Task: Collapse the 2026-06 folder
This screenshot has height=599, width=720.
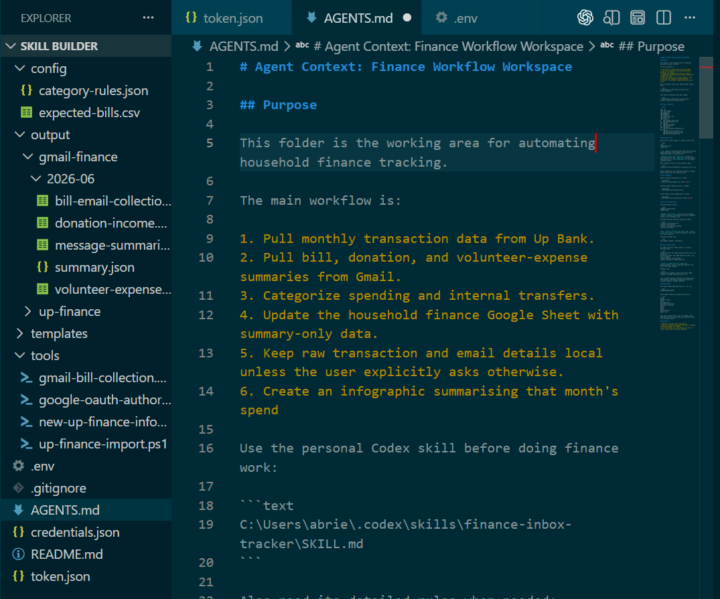Action: pyautogui.click(x=36, y=179)
